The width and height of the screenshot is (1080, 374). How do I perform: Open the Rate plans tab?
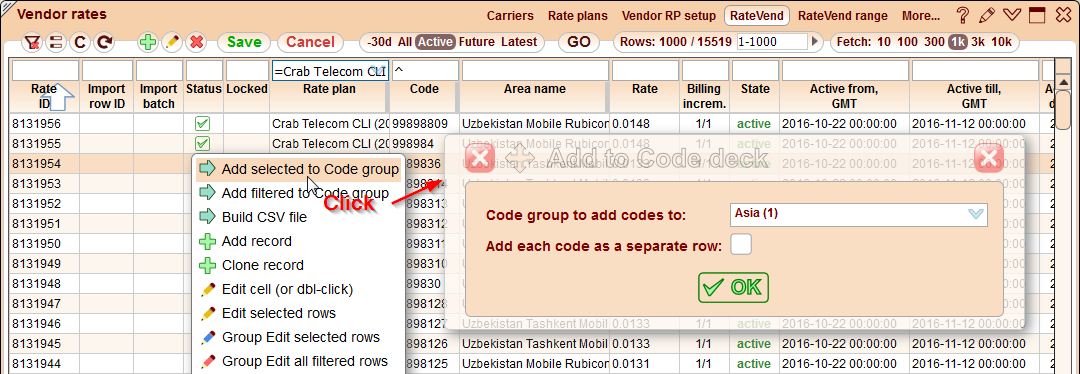pos(578,16)
